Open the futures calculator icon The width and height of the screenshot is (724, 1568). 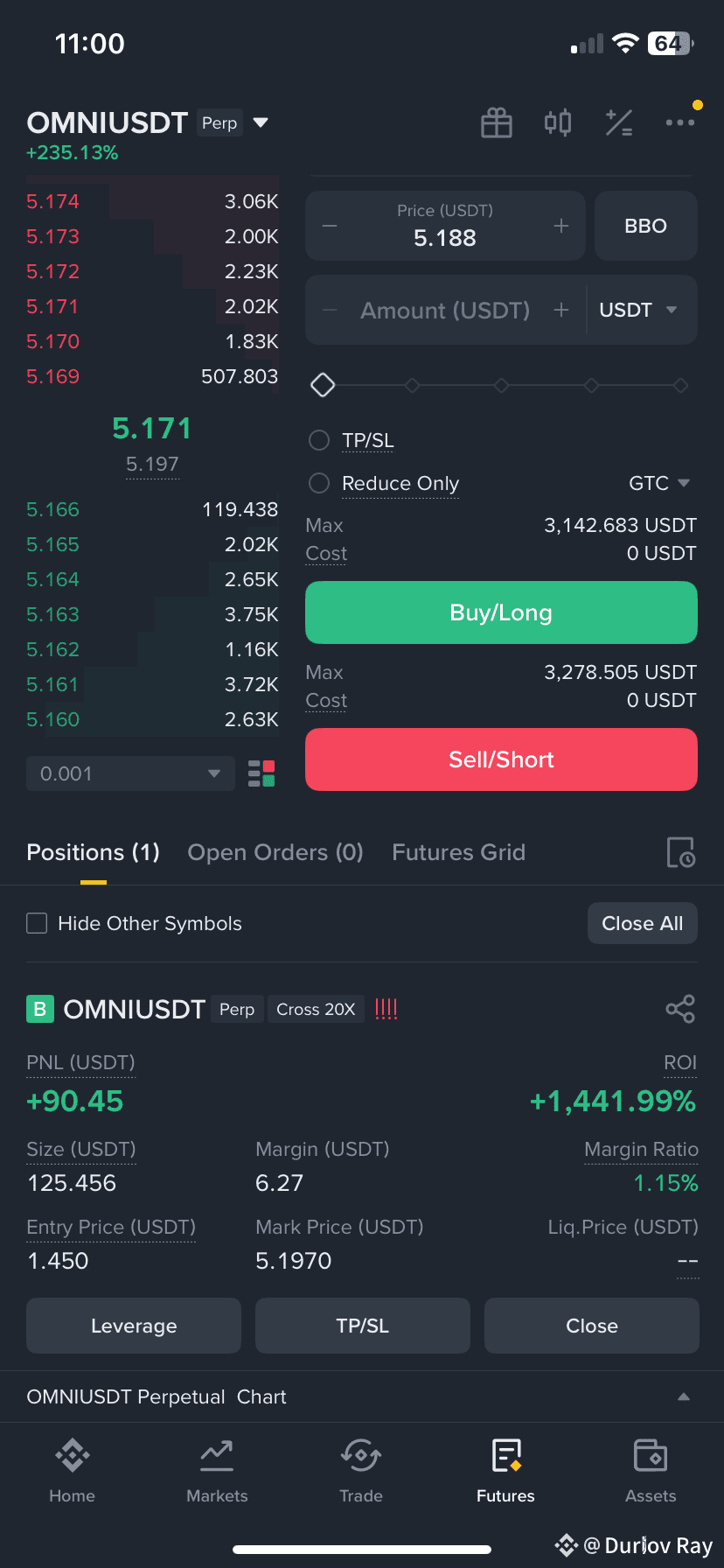(x=619, y=123)
